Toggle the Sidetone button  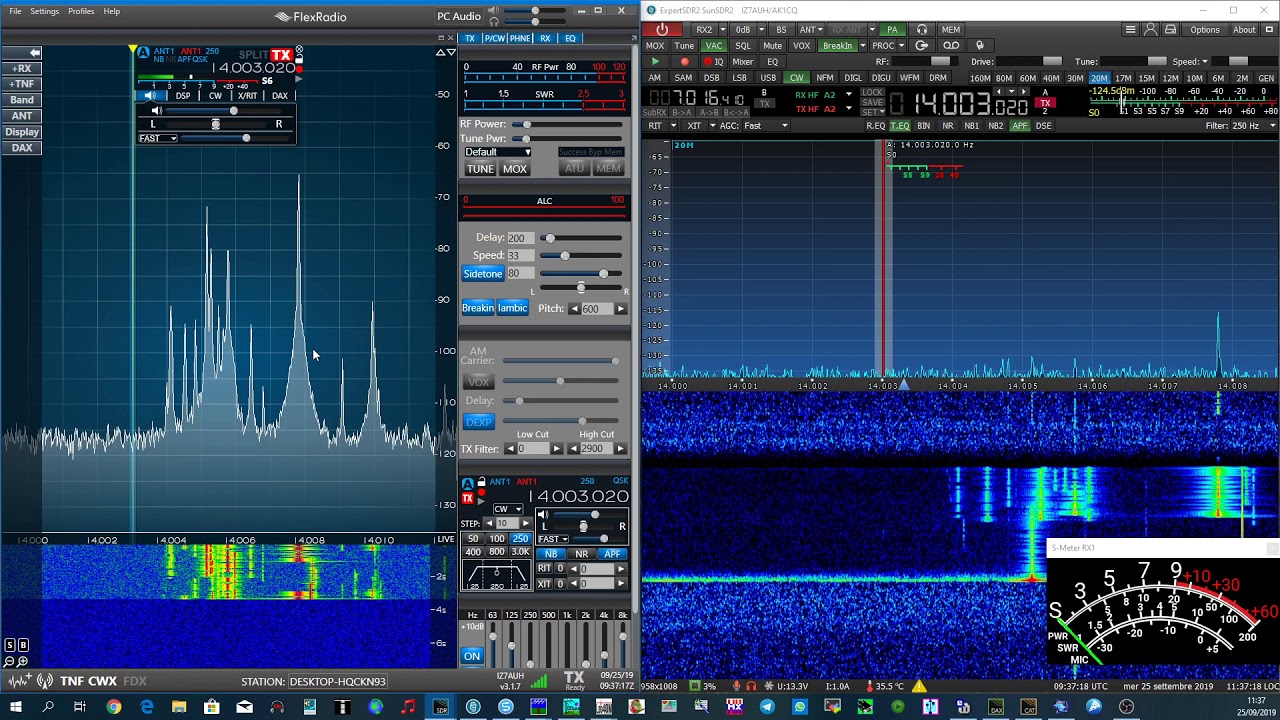482,274
